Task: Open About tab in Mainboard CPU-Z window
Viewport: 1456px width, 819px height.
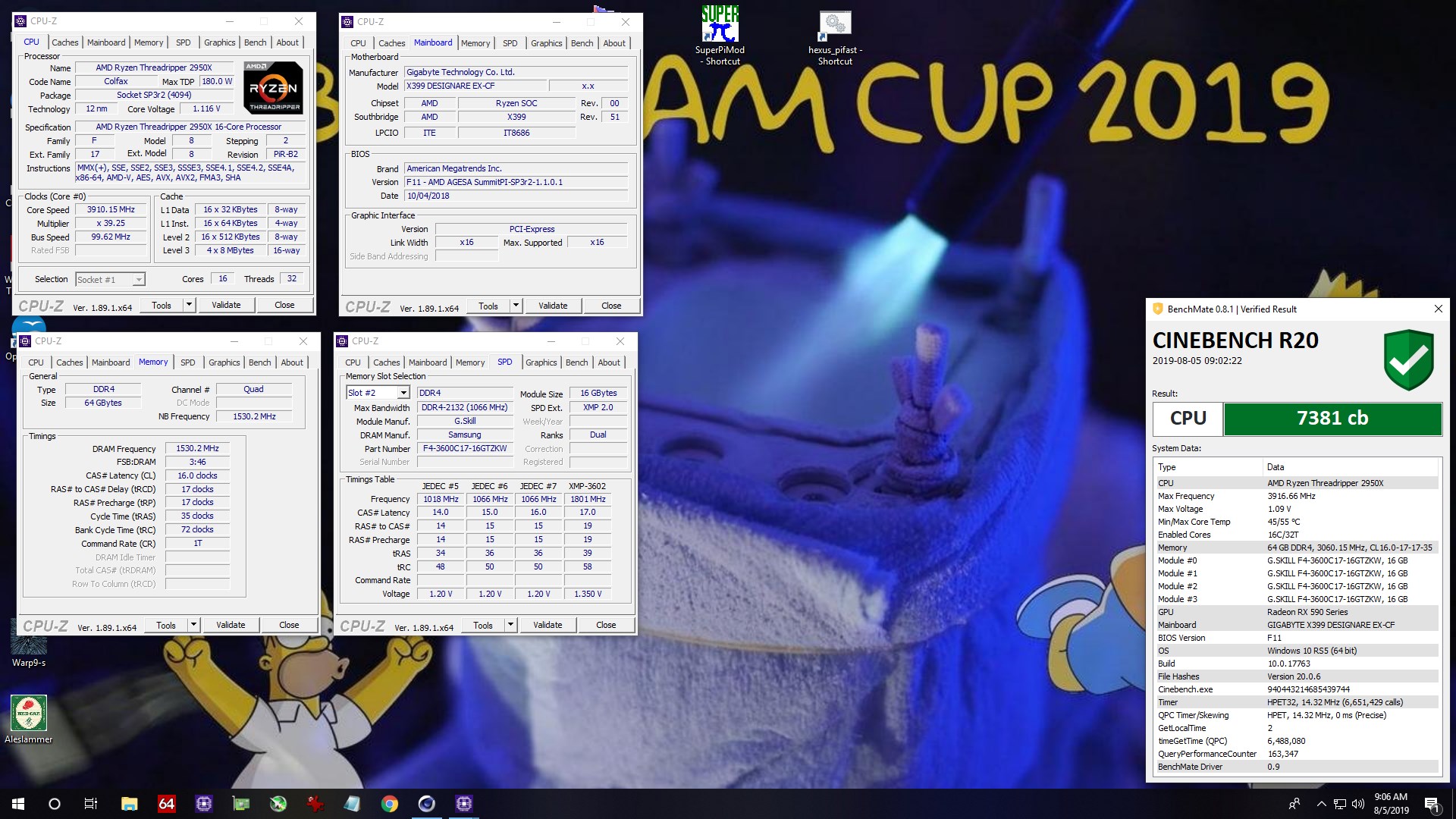Action: coord(614,43)
